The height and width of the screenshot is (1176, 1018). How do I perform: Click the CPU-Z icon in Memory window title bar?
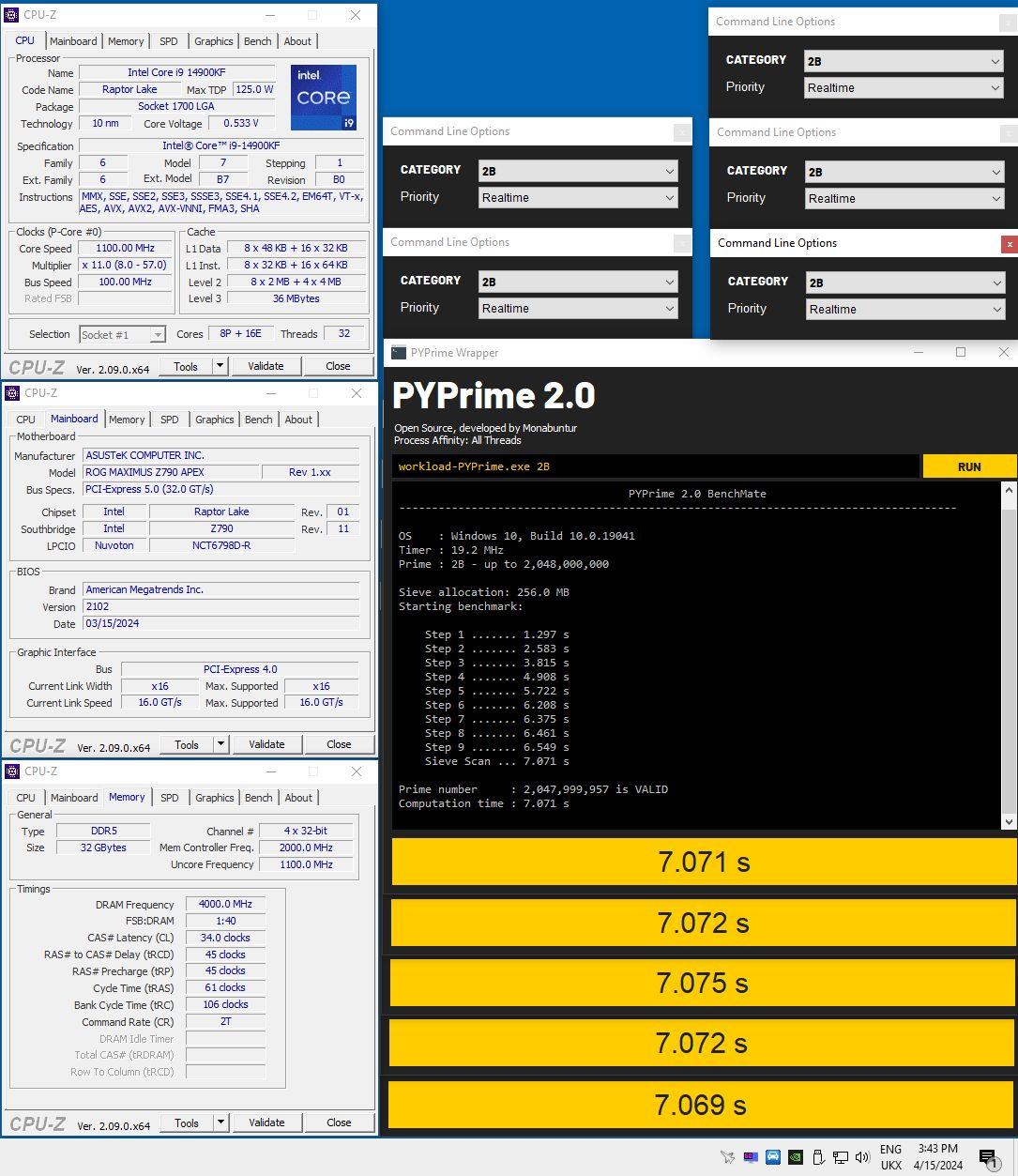(12, 771)
